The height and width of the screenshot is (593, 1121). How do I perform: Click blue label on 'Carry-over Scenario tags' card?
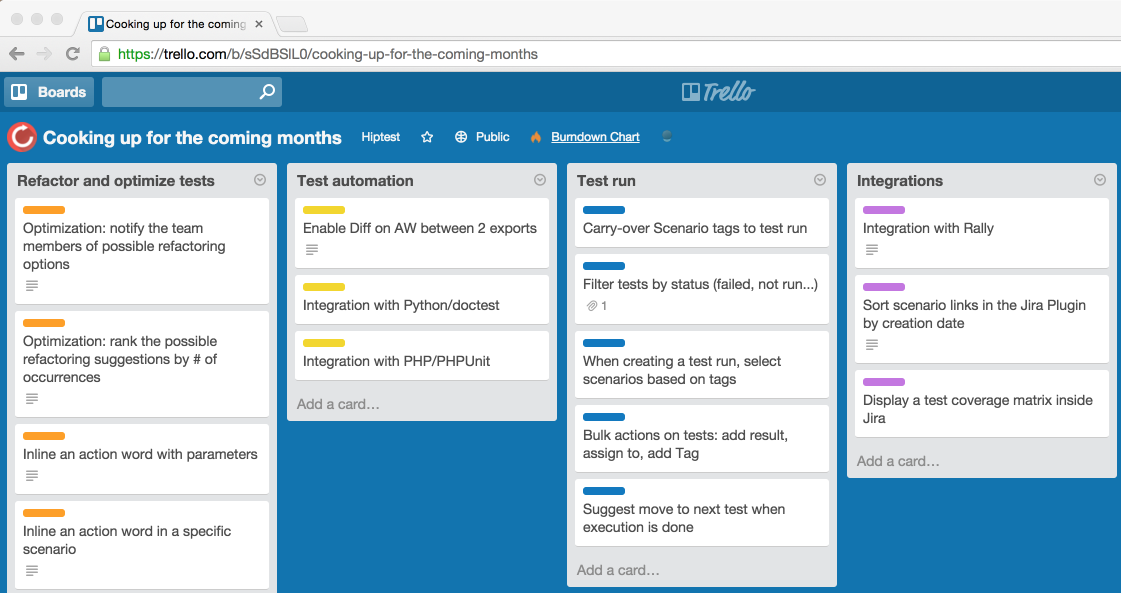coord(604,210)
